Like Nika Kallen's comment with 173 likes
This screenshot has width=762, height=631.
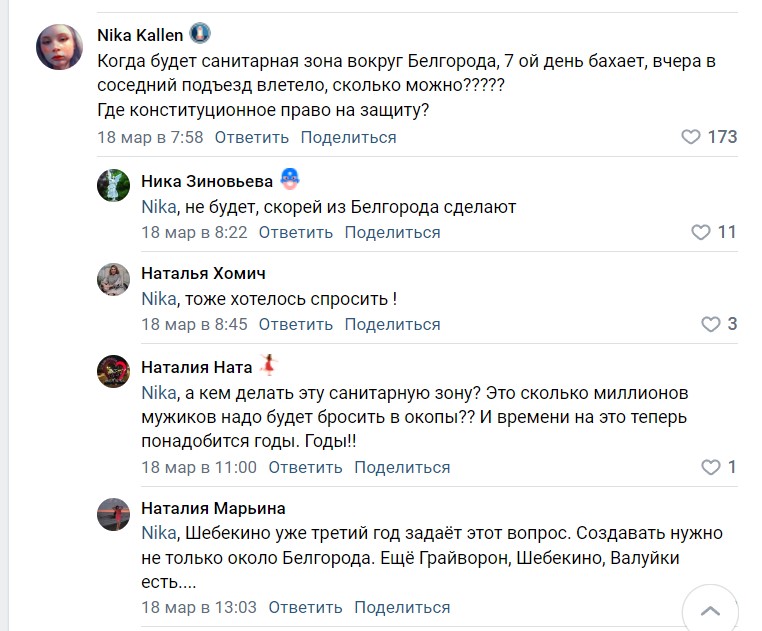[690, 137]
